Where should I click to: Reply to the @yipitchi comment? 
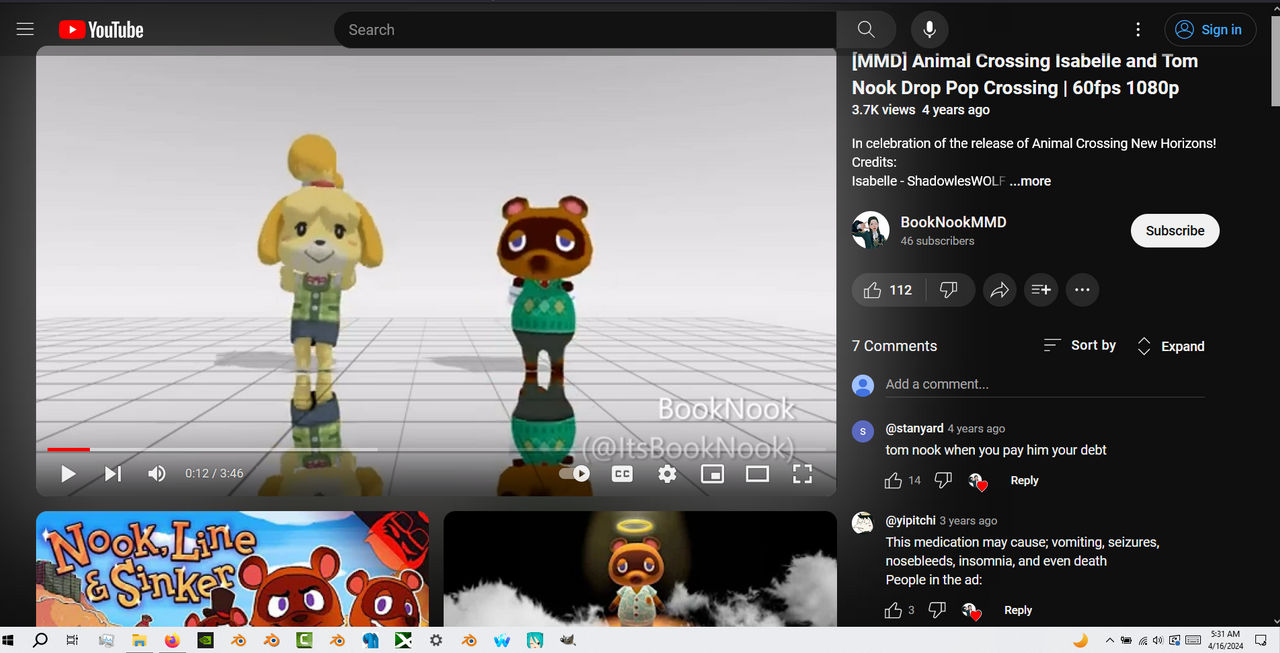click(1018, 610)
